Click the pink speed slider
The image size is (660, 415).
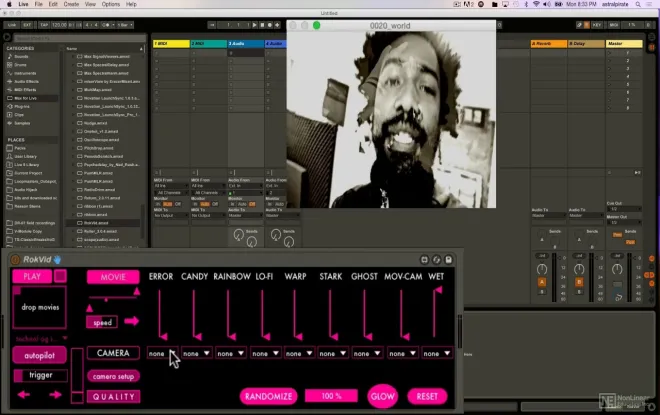point(102,322)
